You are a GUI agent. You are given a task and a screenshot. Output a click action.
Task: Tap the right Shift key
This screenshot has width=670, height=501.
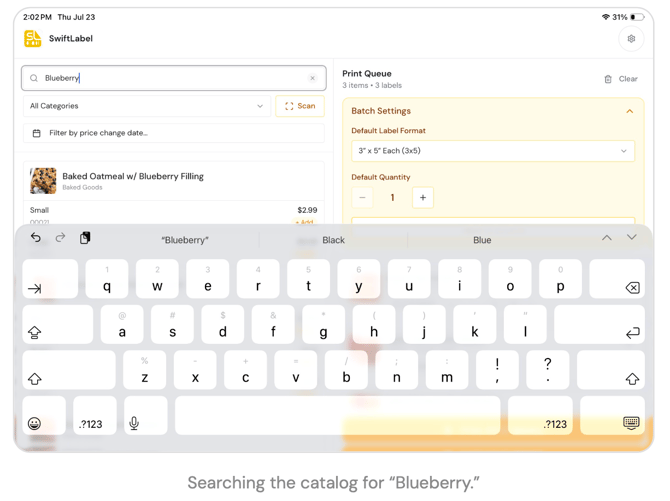(611, 370)
